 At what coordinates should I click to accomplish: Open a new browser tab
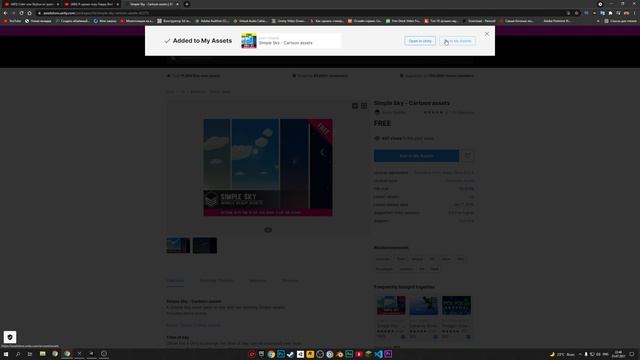pyautogui.click(x=187, y=4)
